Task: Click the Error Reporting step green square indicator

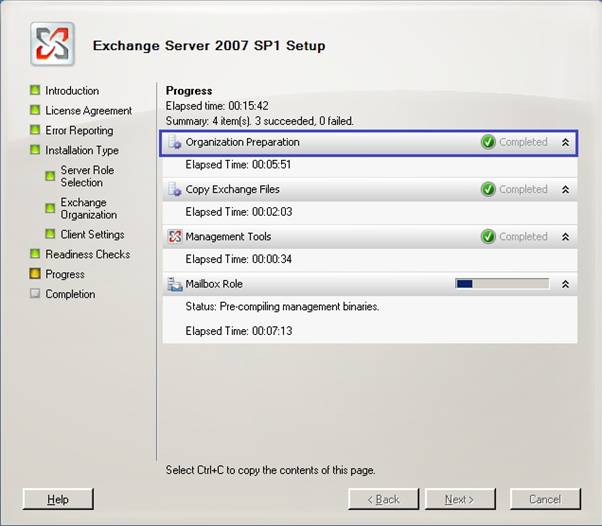Action: (35, 130)
